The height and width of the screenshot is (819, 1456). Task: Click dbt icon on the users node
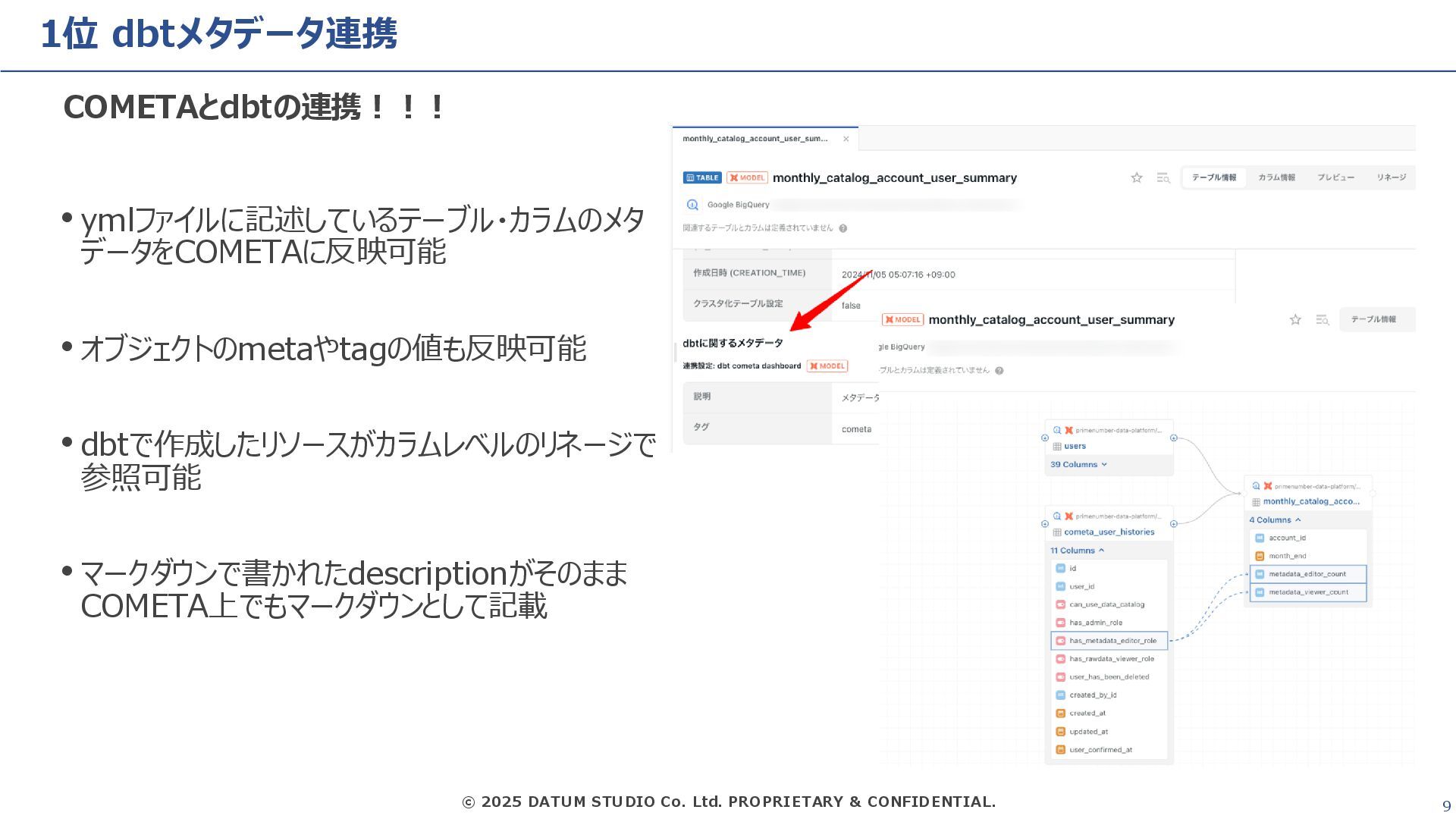point(1069,430)
